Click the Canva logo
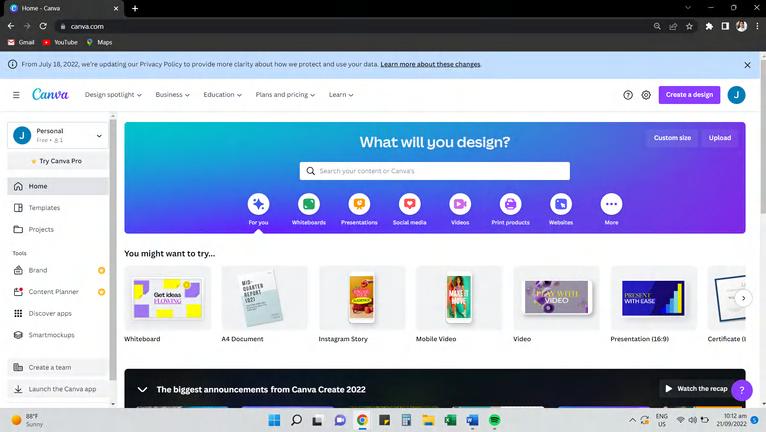The width and height of the screenshot is (766, 432). [x=50, y=94]
